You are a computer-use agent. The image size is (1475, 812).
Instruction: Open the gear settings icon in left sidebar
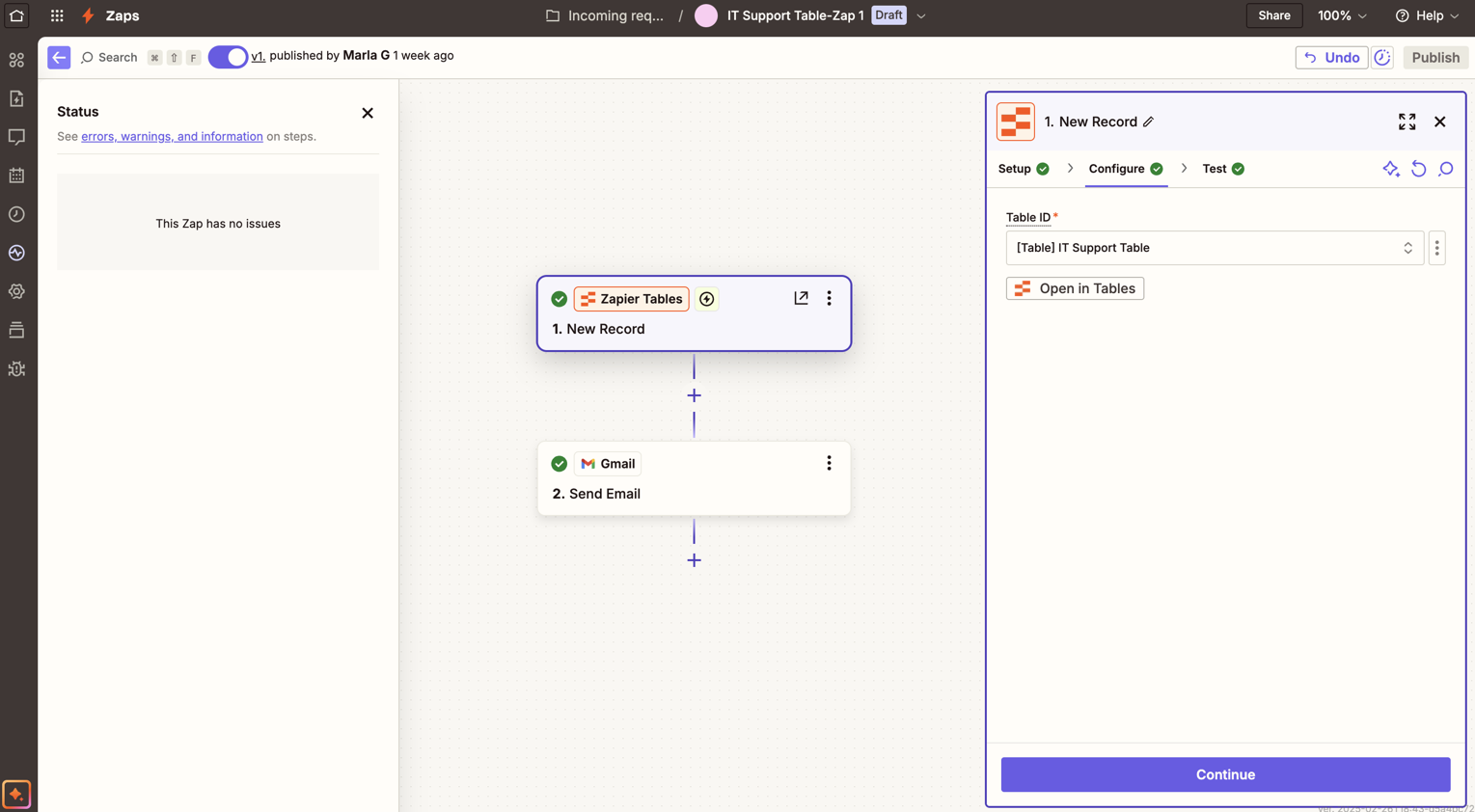15,291
